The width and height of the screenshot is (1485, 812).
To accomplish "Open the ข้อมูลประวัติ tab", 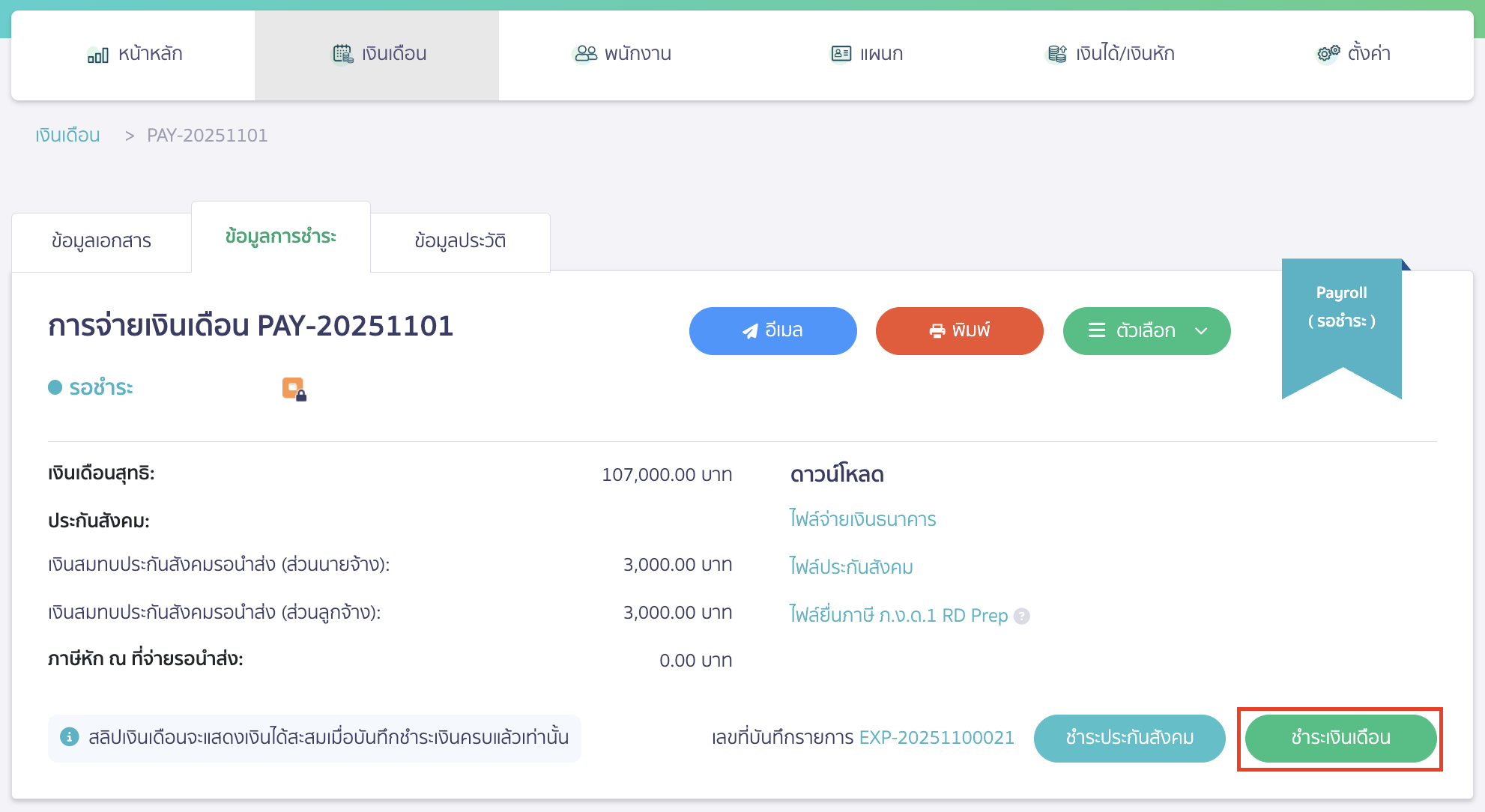I will [460, 240].
